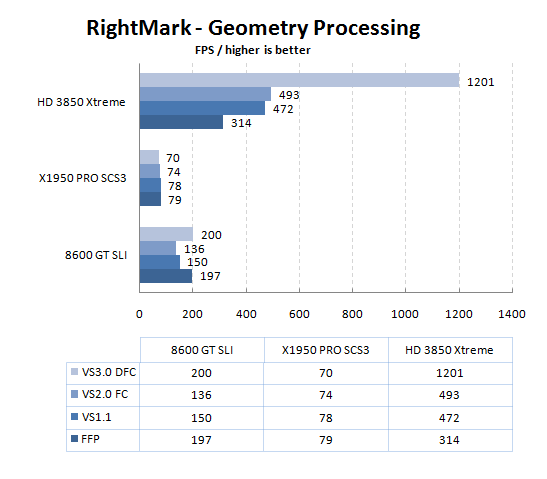Select table cell 150 in VS1.1 row
The width and height of the screenshot is (547, 479).
pos(201,418)
